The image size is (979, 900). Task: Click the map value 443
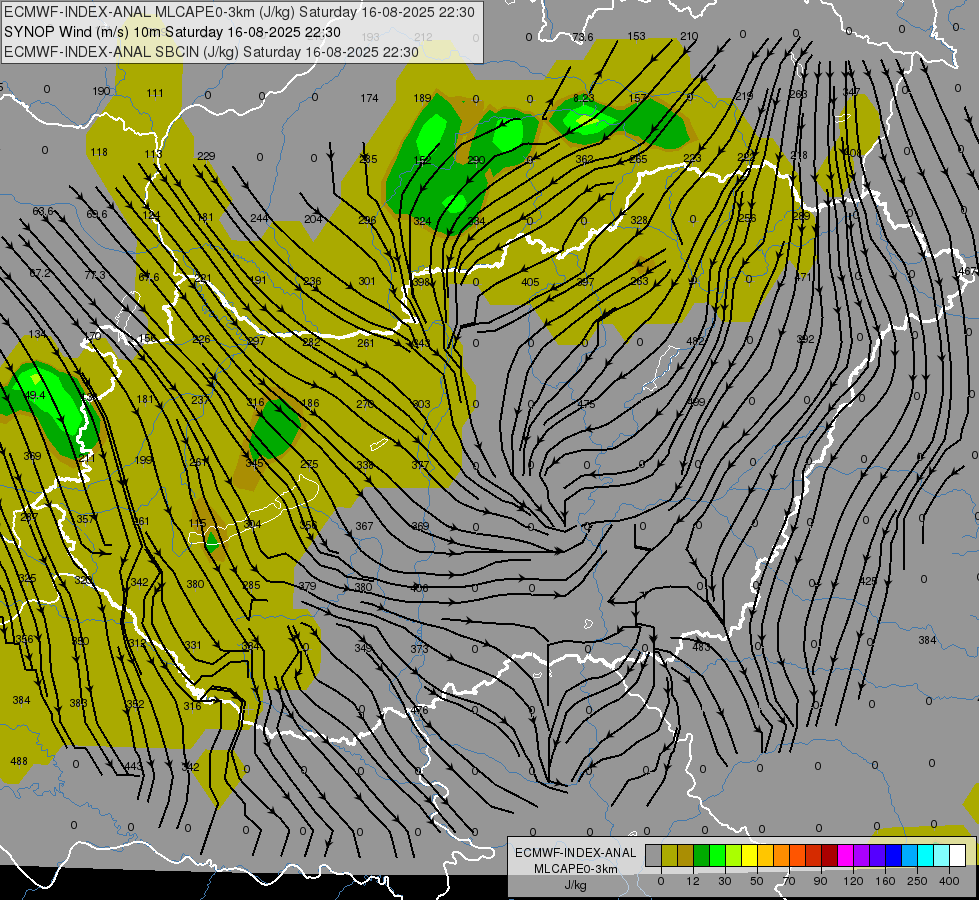pyautogui.click(x=133, y=766)
